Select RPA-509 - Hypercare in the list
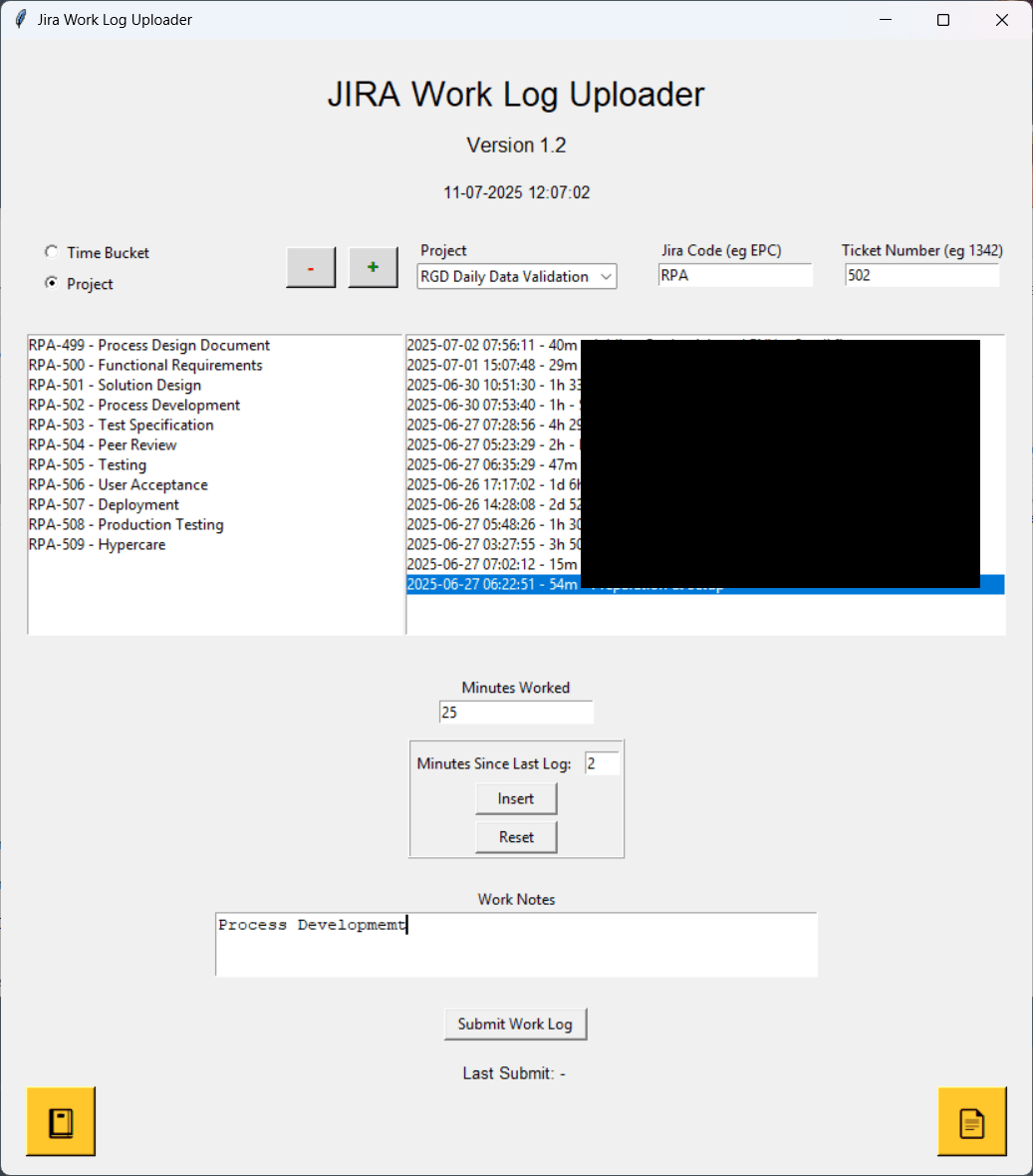Viewport: 1033px width, 1176px height. click(97, 544)
